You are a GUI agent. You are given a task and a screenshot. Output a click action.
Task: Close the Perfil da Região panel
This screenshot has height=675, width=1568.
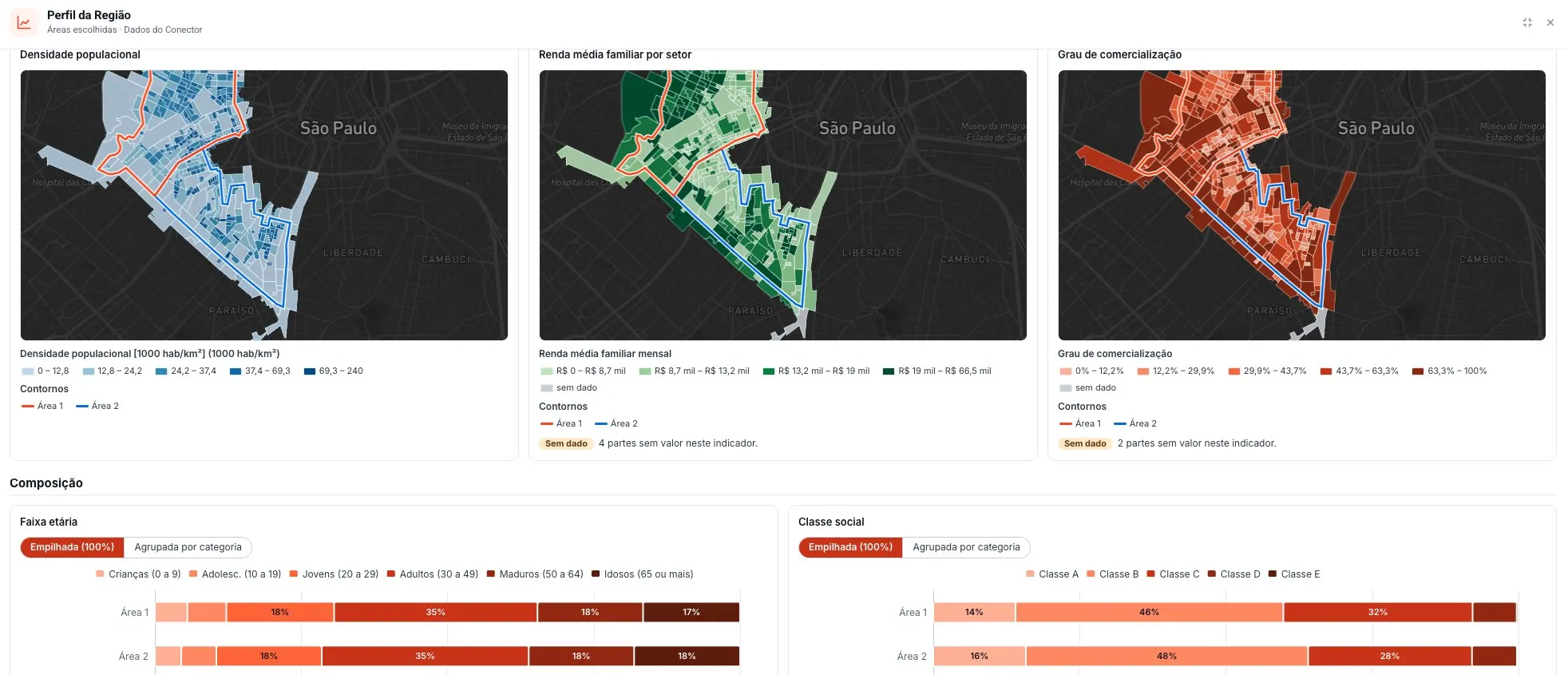[1550, 22]
